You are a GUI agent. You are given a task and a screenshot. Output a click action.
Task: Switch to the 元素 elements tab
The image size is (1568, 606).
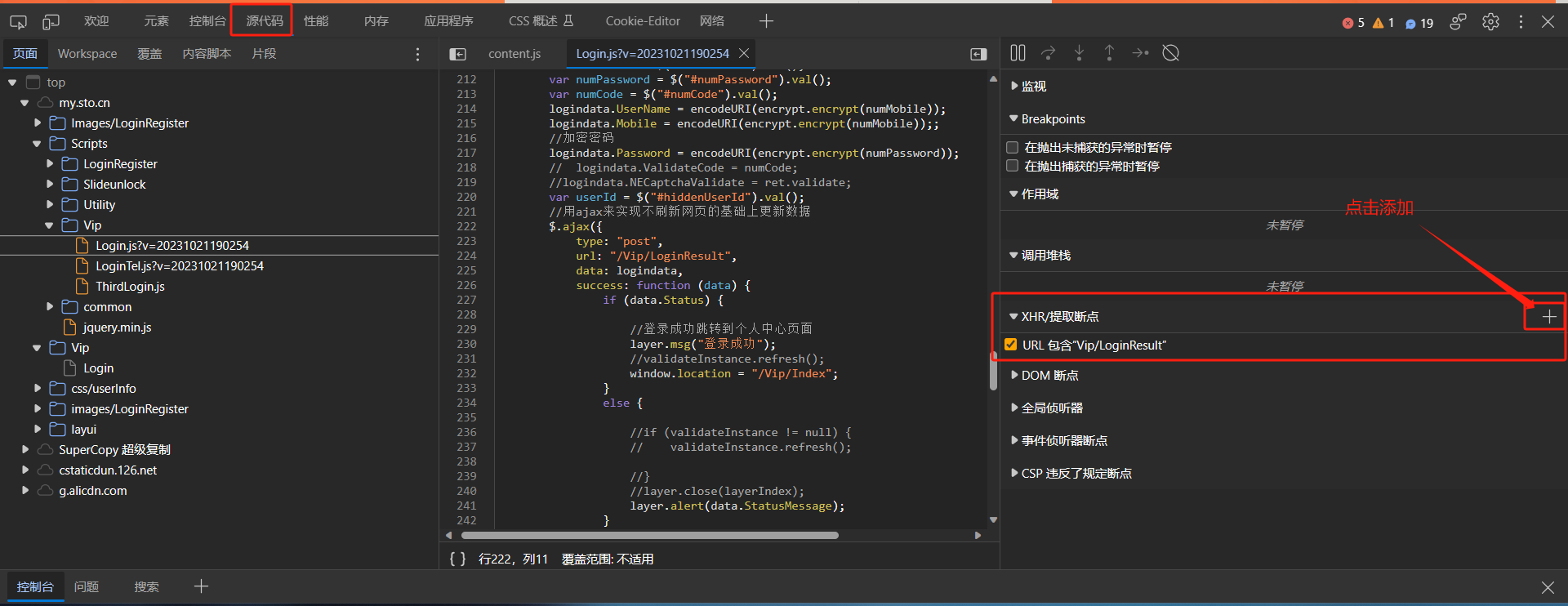[156, 21]
